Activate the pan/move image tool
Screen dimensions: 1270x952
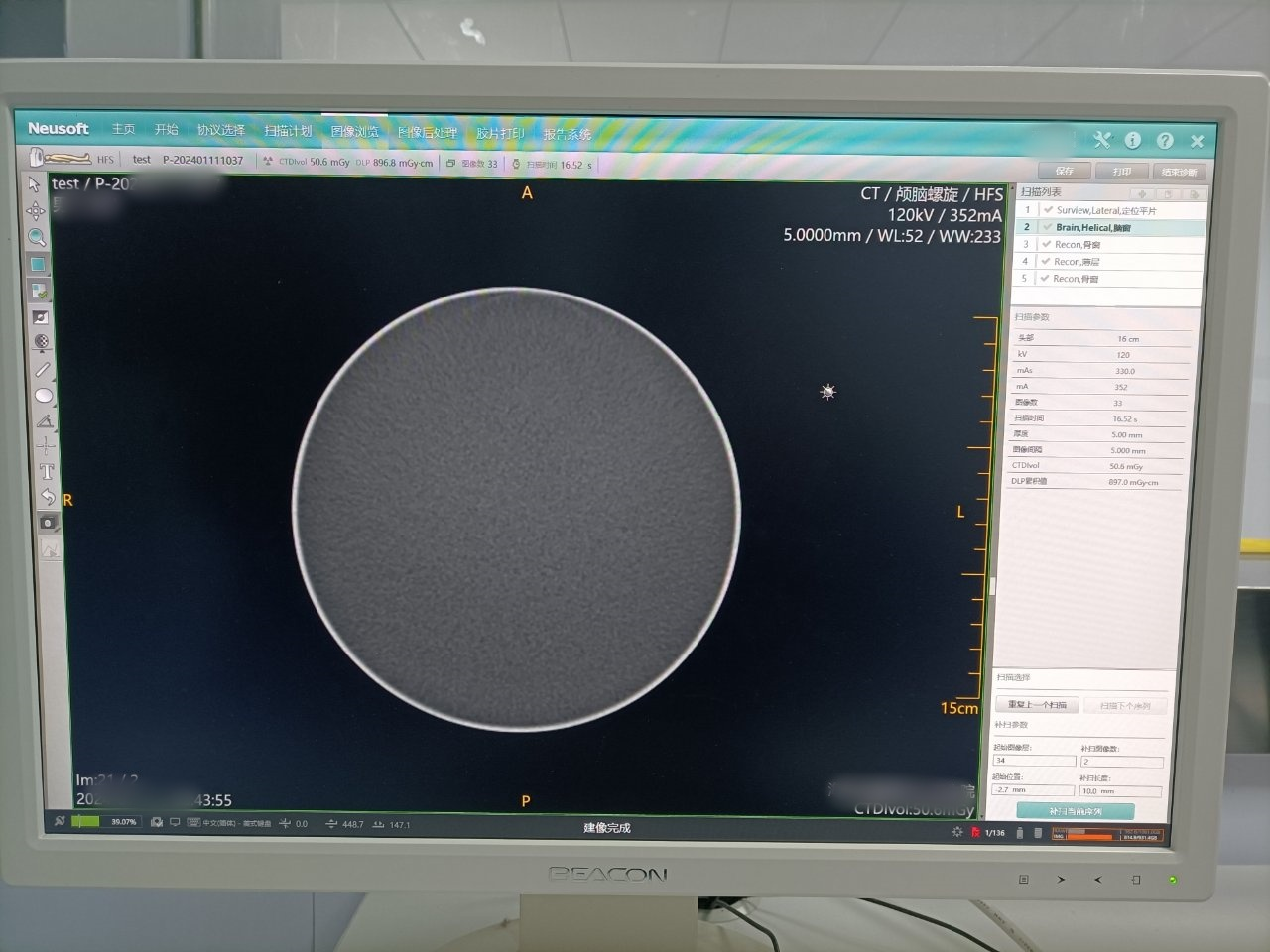[36, 211]
